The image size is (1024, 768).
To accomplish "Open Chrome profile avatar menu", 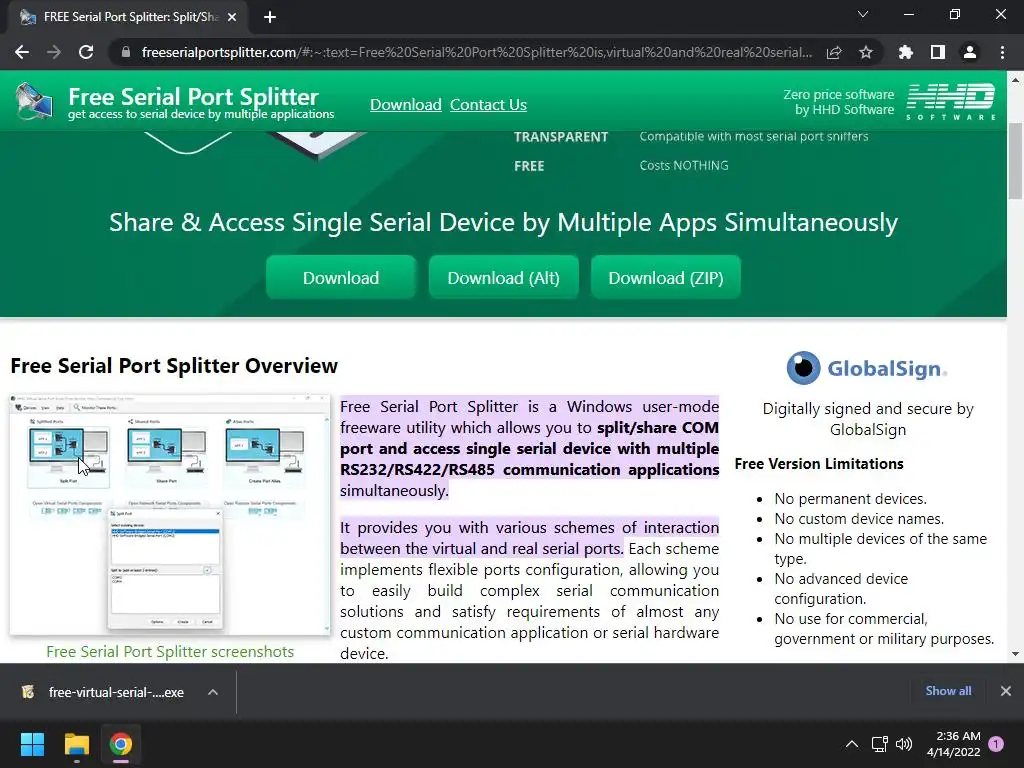I will (970, 52).
